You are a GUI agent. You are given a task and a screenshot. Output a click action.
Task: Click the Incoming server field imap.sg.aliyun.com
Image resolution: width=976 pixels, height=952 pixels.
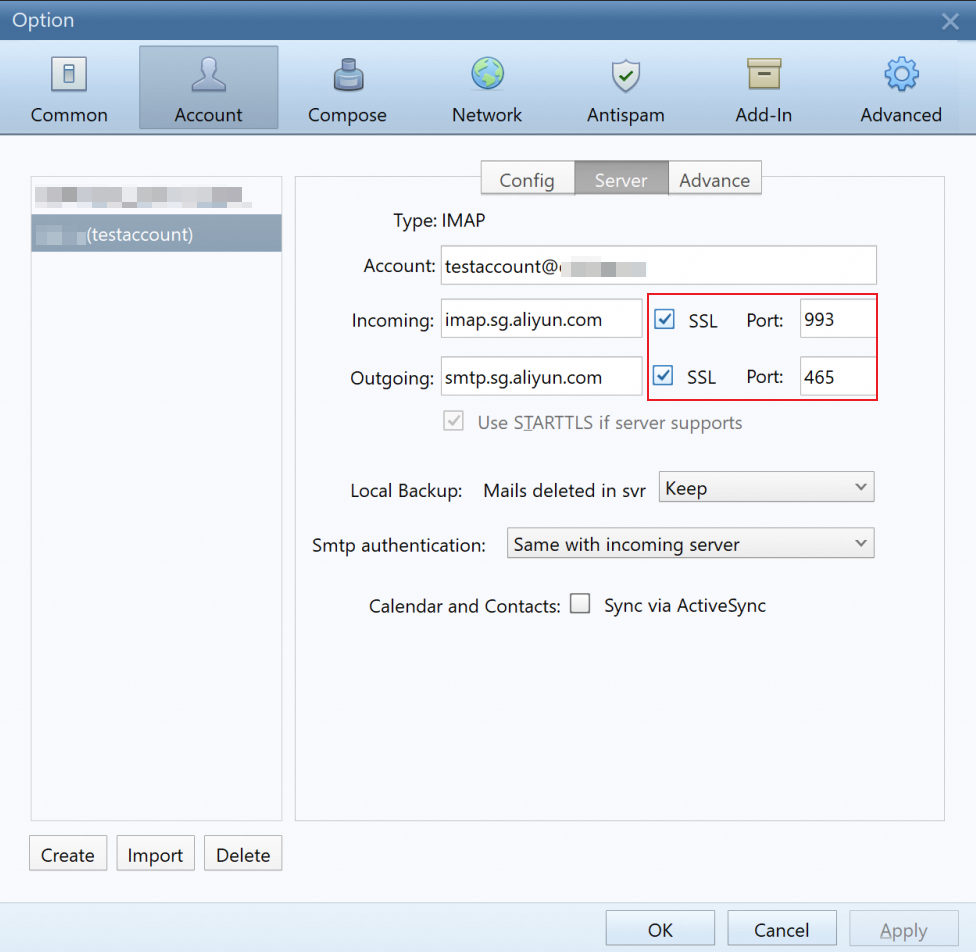(542, 319)
